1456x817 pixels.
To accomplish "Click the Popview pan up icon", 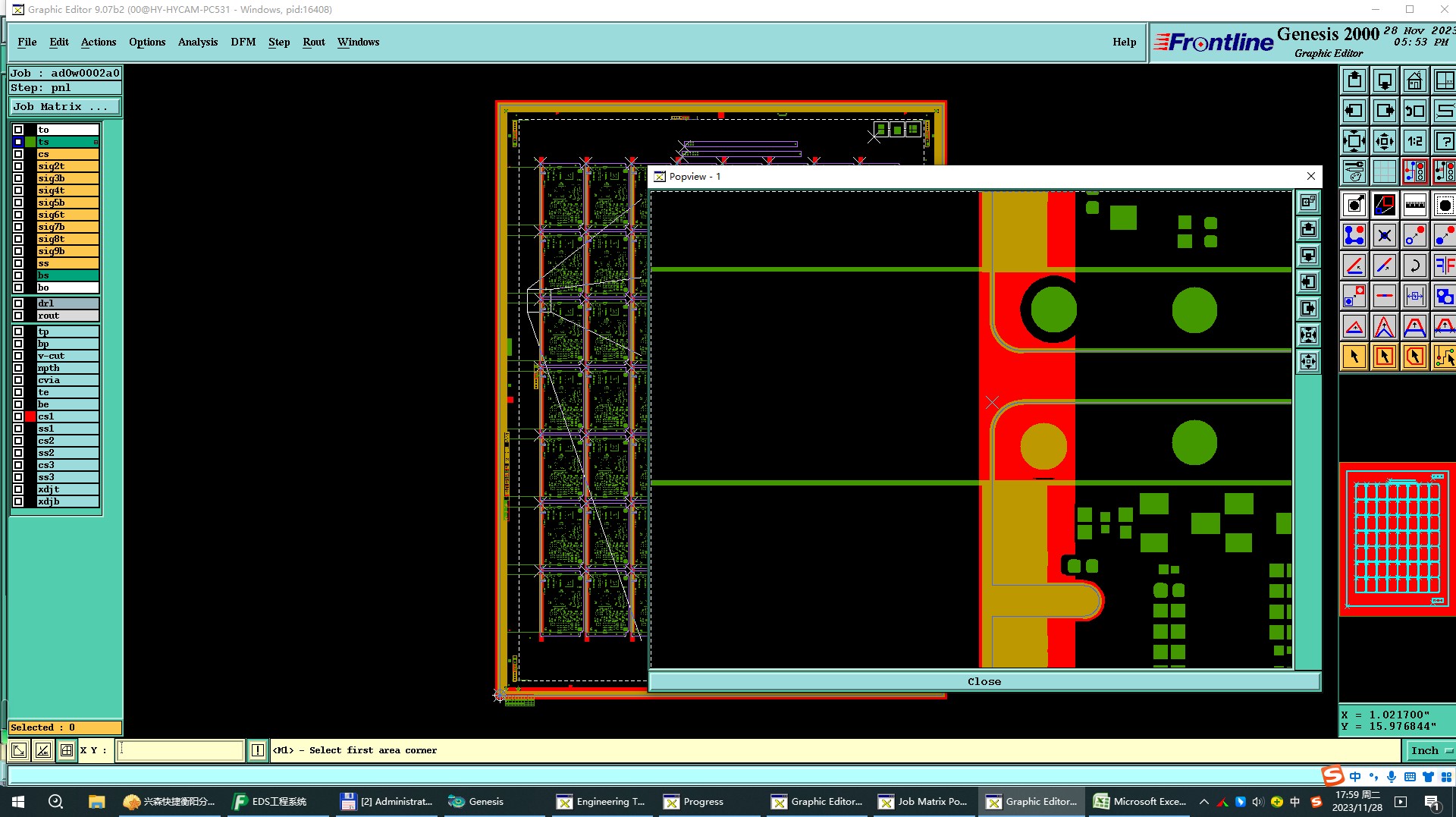I will (x=1308, y=229).
